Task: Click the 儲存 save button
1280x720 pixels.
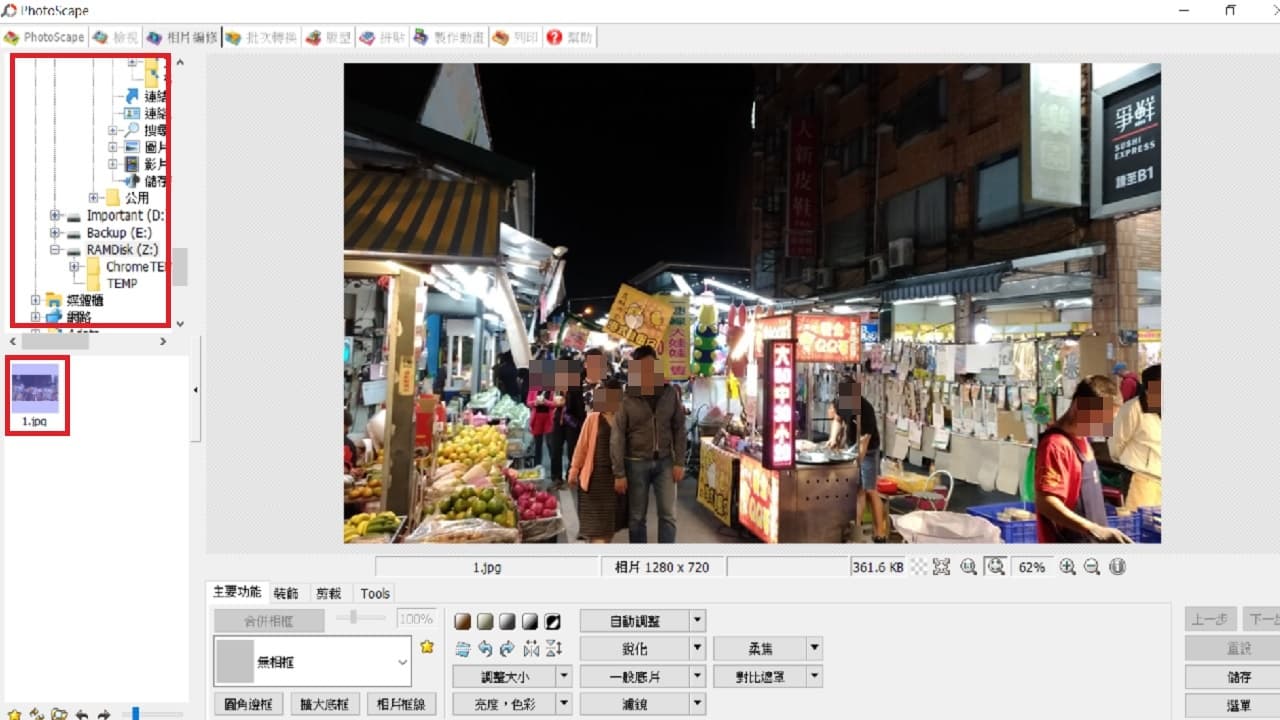Action: tap(1238, 677)
